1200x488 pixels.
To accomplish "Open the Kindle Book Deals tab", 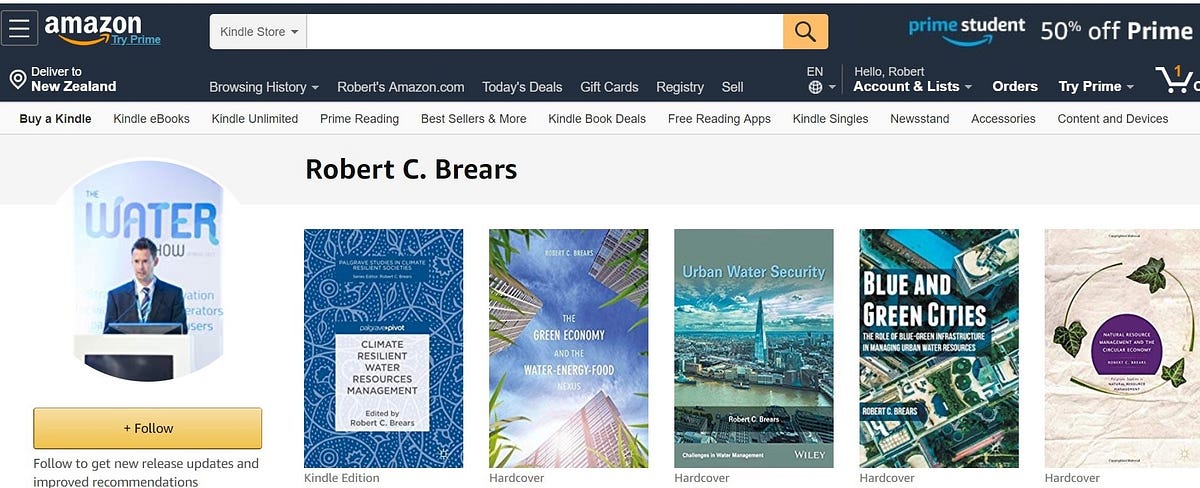I will tap(597, 118).
